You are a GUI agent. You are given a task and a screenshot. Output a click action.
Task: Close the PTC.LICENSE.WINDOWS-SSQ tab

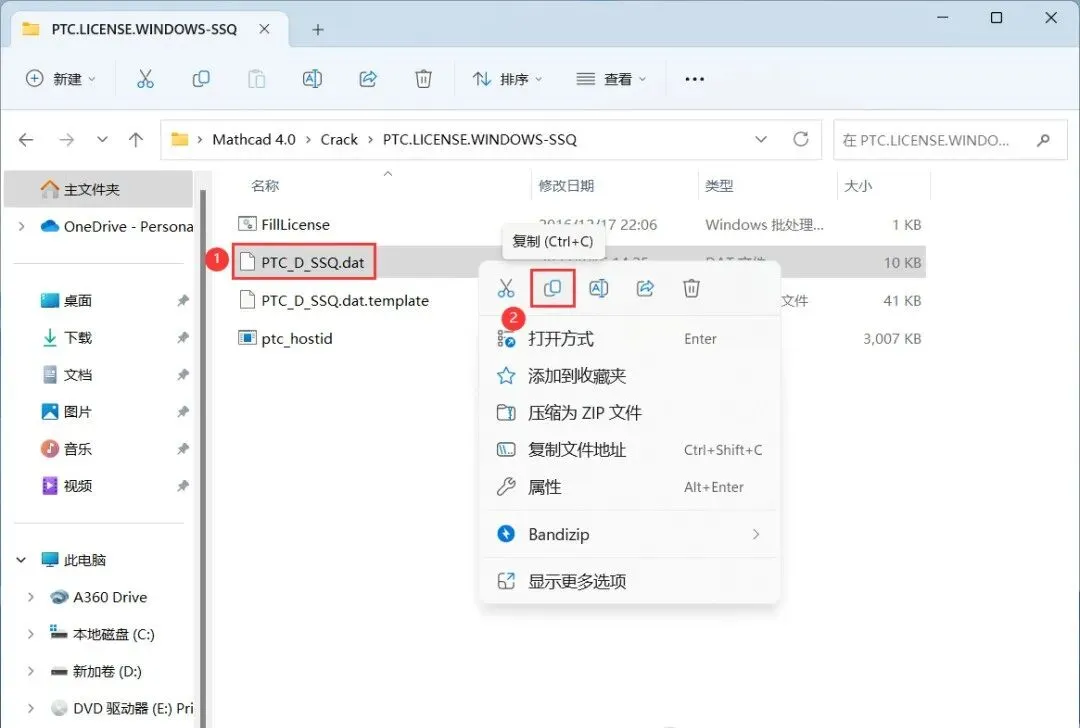(x=264, y=29)
